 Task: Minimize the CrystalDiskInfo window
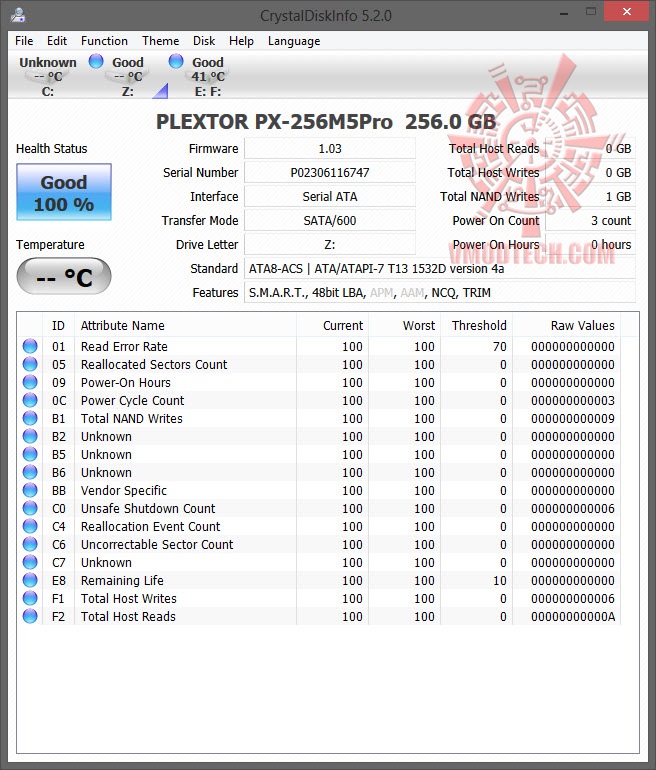click(564, 12)
